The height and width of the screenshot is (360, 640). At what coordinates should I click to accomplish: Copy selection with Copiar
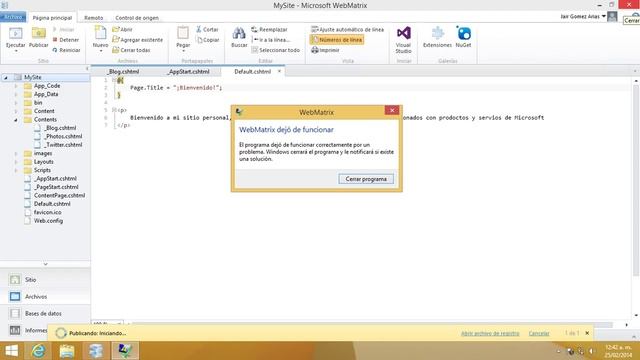click(x=208, y=40)
